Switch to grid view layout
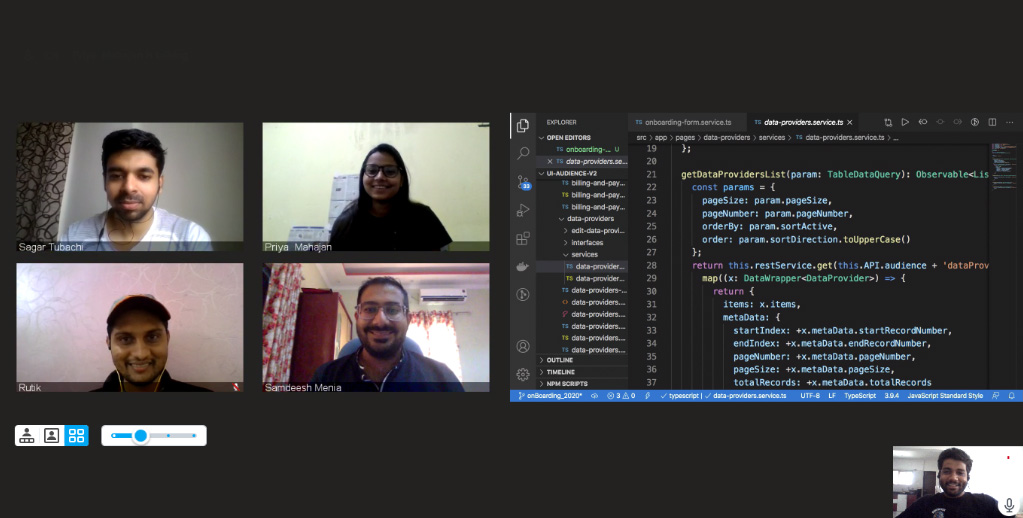The width and height of the screenshot is (1023, 518). pos(77,435)
